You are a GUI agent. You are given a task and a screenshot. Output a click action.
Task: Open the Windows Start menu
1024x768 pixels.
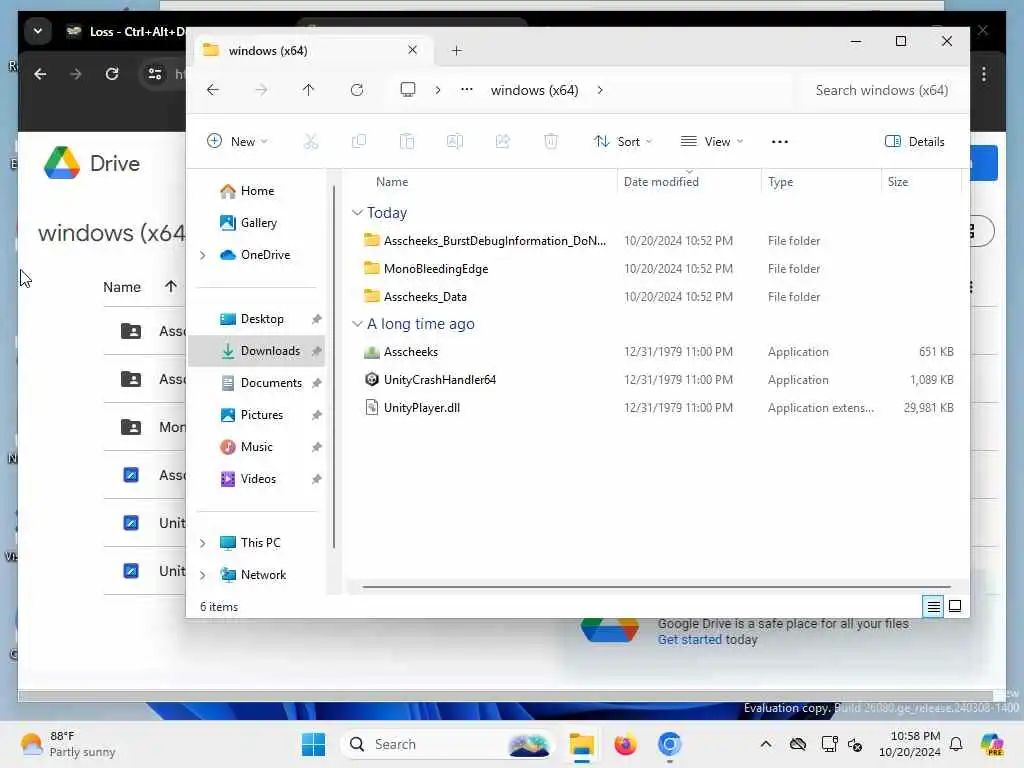(313, 744)
